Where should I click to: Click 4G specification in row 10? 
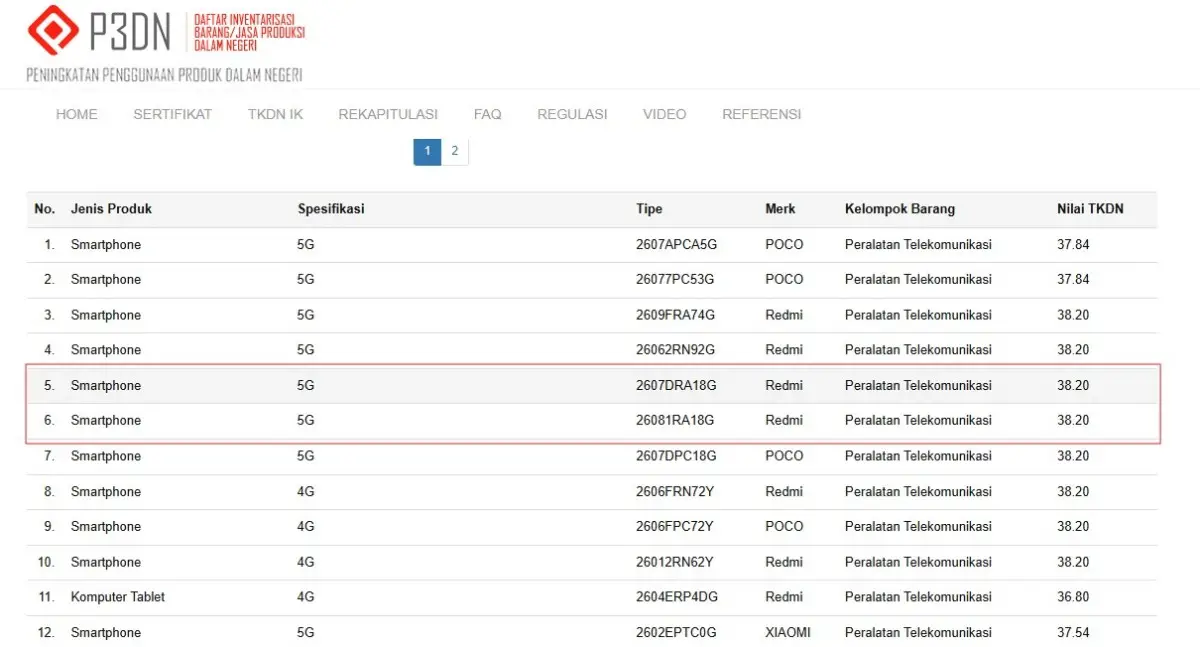(x=306, y=563)
